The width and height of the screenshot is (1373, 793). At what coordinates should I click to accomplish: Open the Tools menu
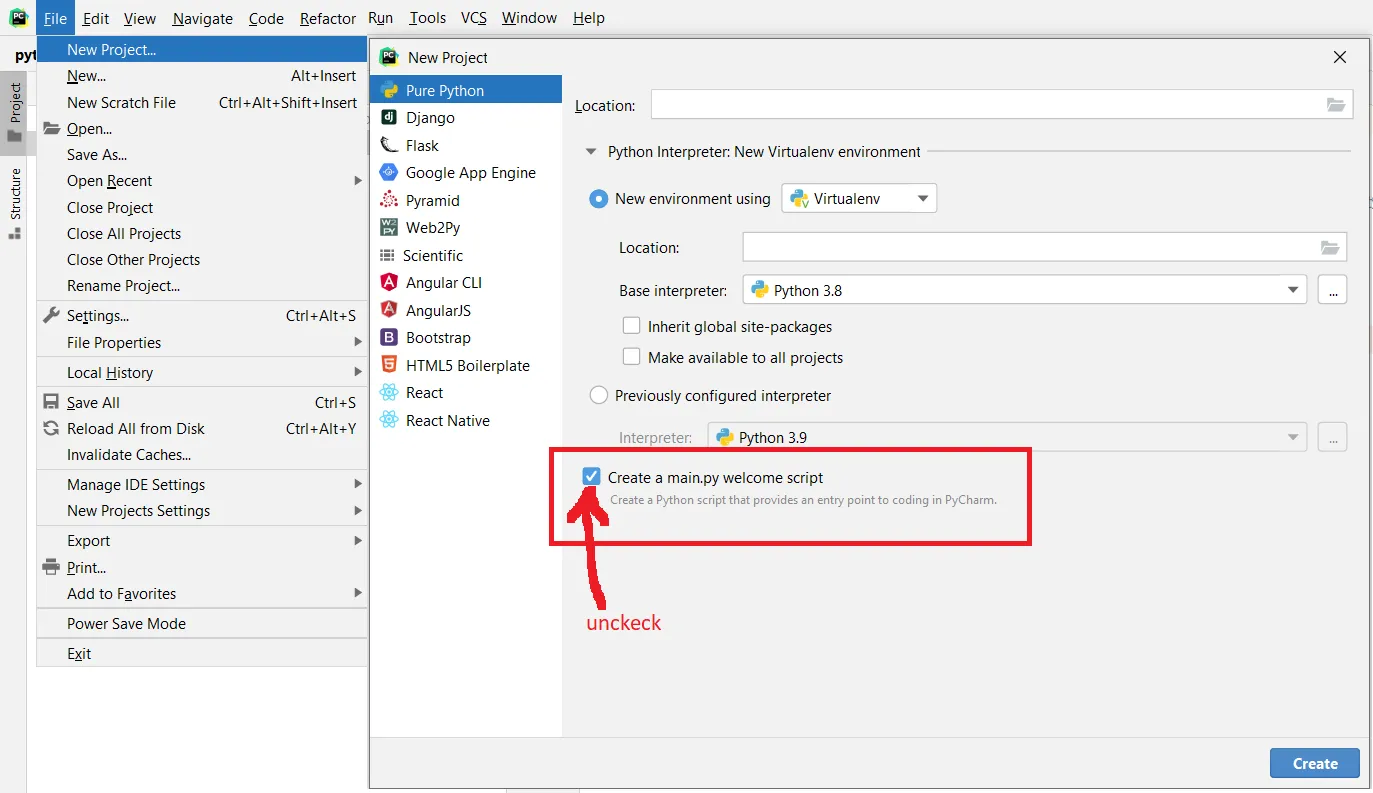427,18
